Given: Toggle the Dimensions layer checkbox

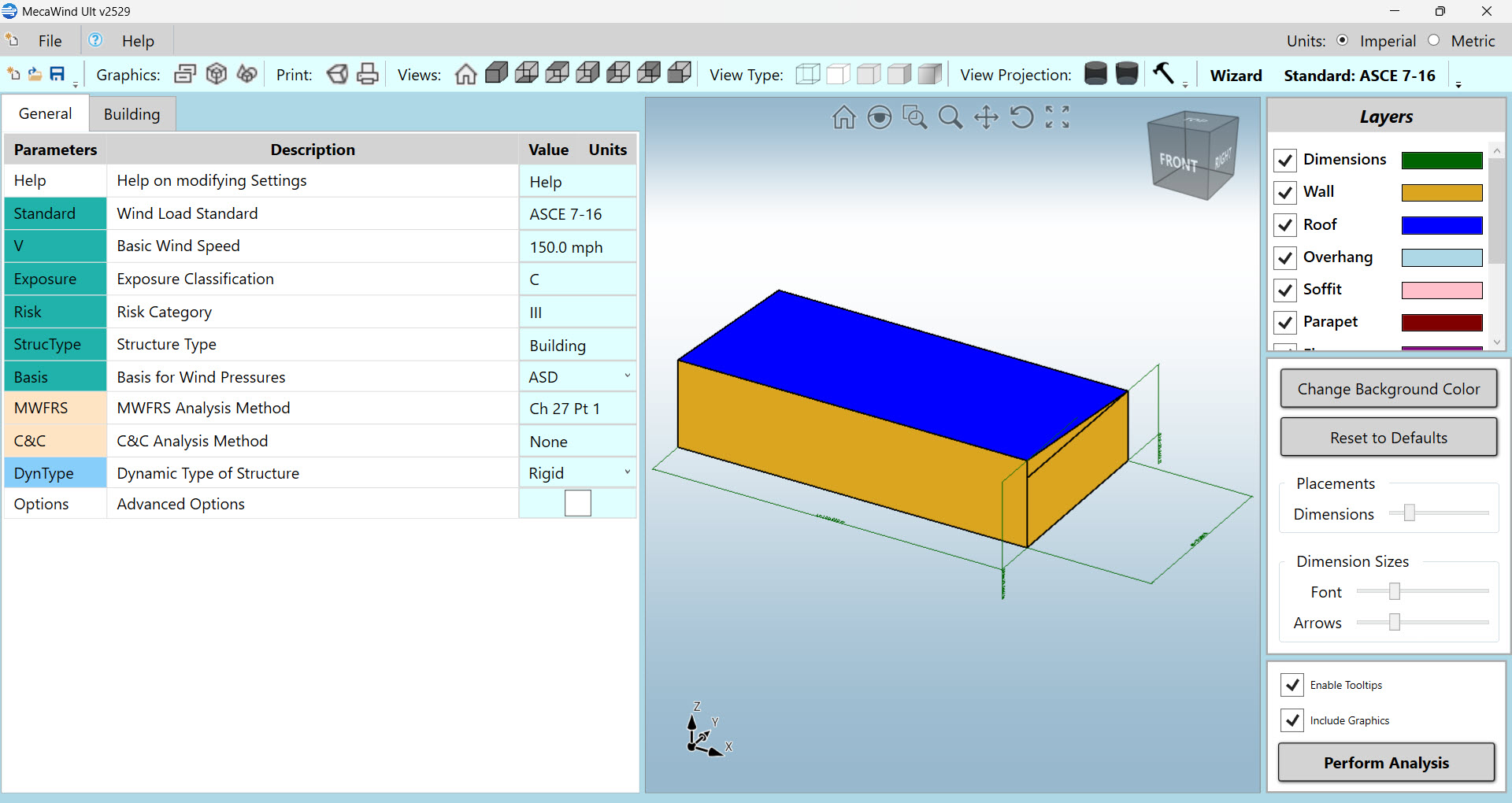Looking at the screenshot, I should coord(1285,160).
